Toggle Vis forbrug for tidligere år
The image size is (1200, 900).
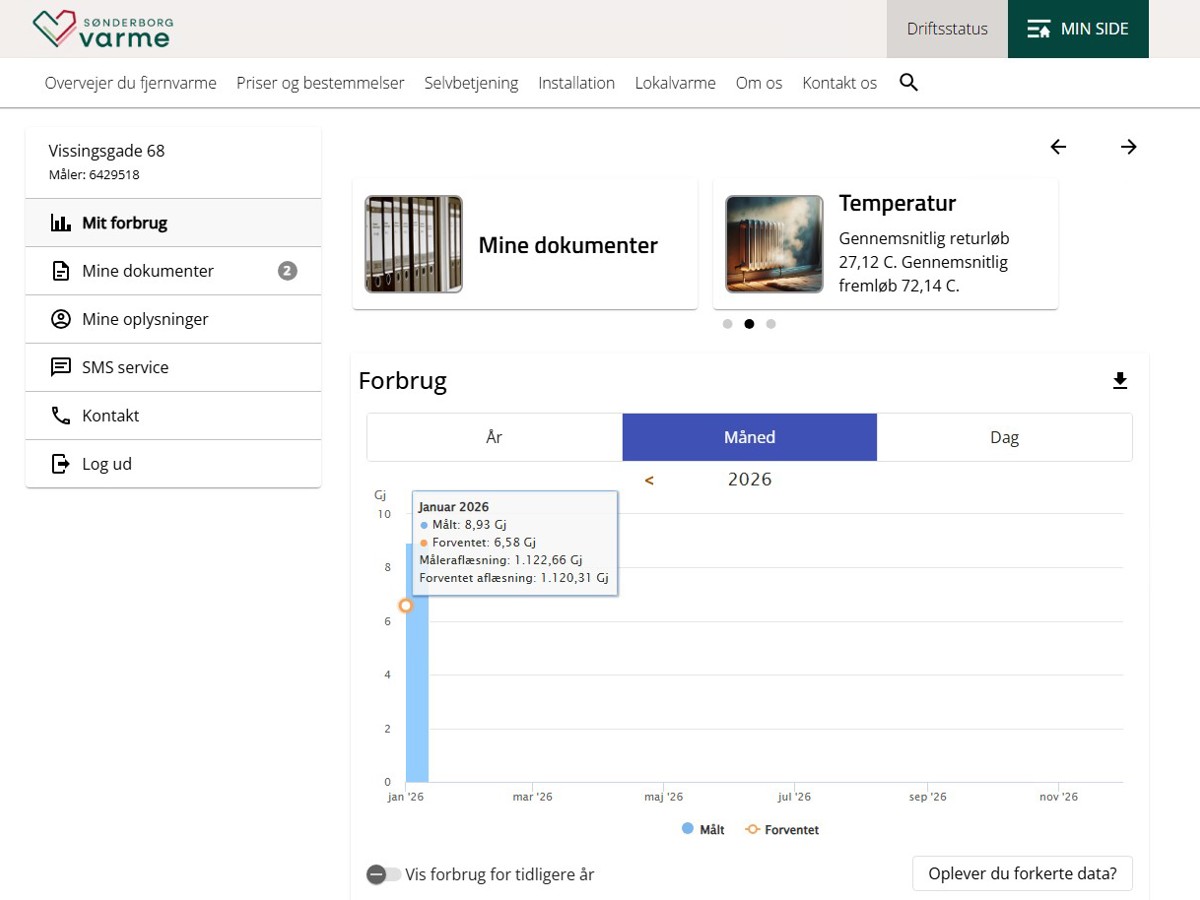point(382,874)
